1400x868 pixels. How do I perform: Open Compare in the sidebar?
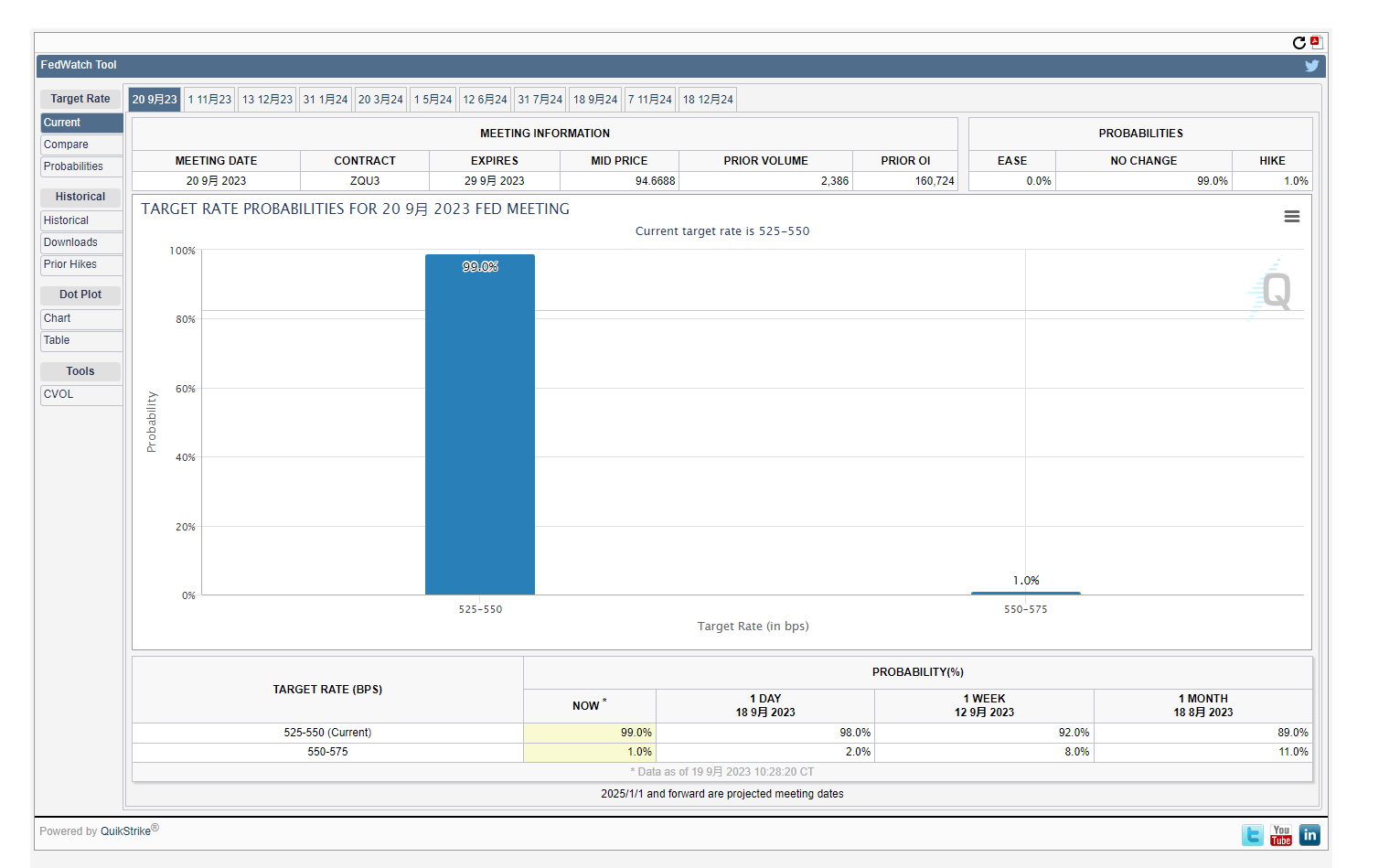pos(81,145)
